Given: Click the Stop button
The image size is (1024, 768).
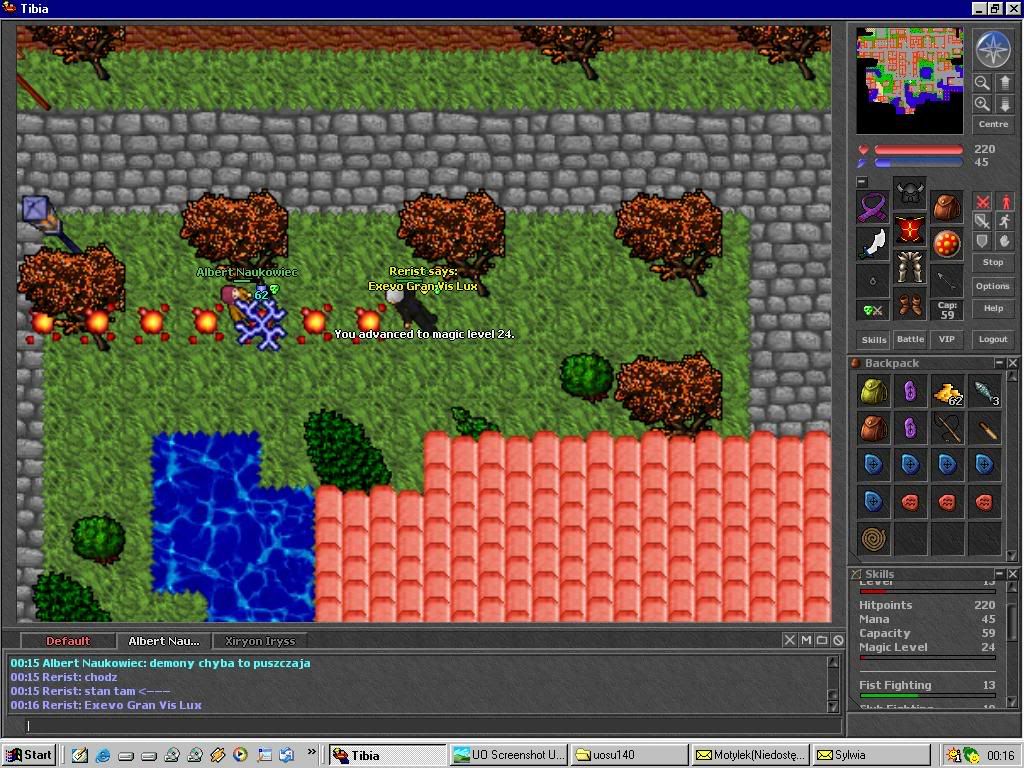Looking at the screenshot, I should coord(993,263).
